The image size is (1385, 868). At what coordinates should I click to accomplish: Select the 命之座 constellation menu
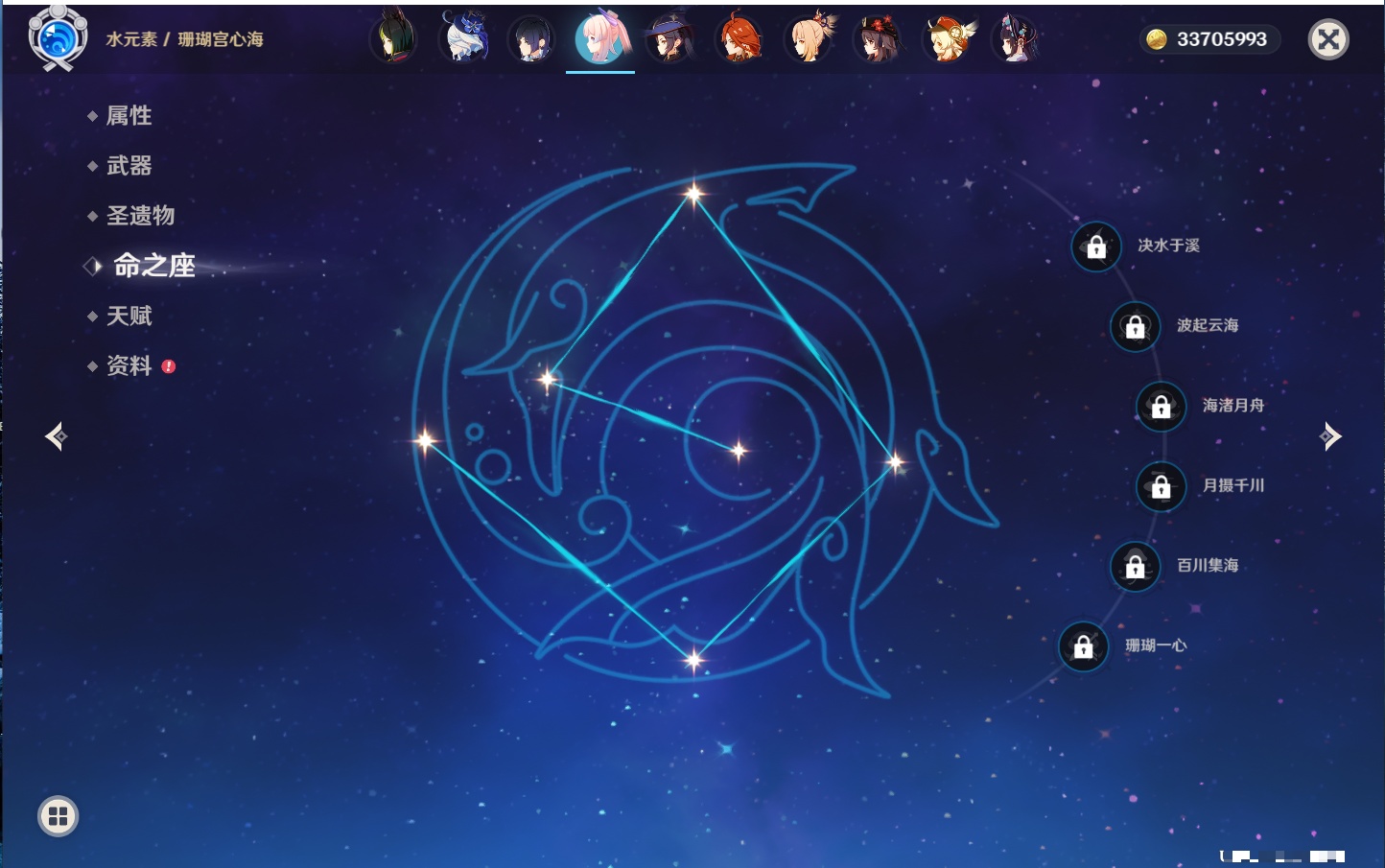click(153, 266)
